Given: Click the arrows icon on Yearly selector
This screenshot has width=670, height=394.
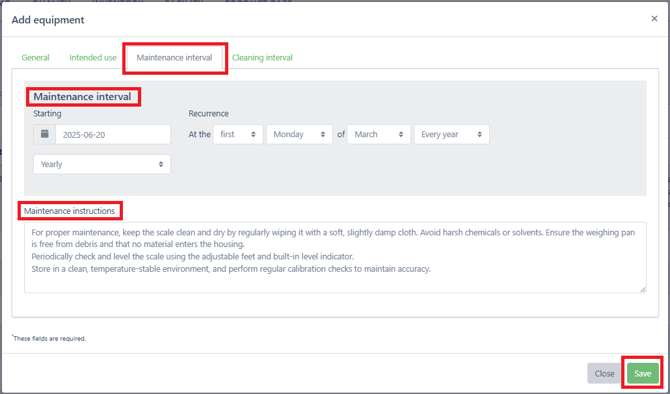Looking at the screenshot, I should tap(161, 164).
